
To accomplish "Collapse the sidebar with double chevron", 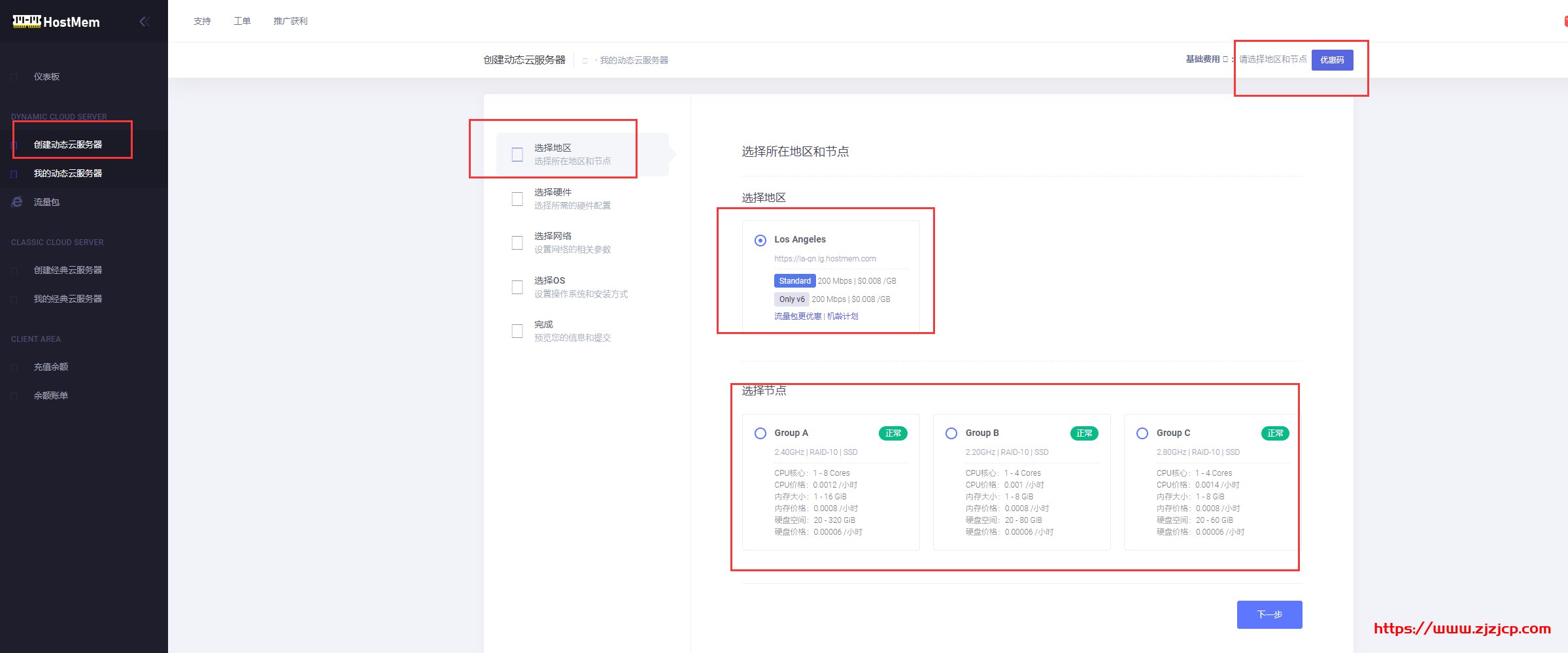I will (x=145, y=22).
